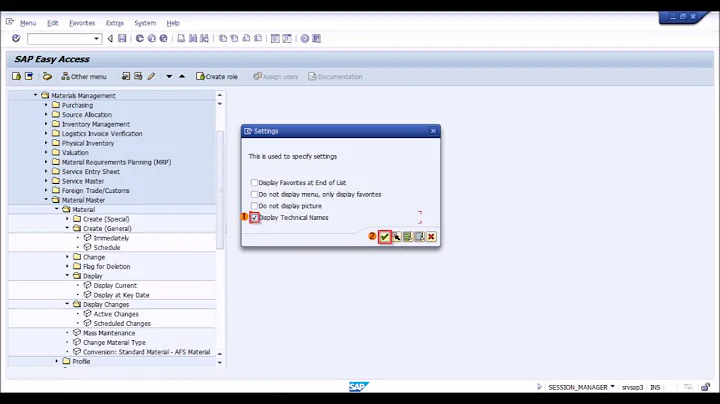Screen dimensions: 720x404
Task: Click the First Page icon
Action: (223, 39)
